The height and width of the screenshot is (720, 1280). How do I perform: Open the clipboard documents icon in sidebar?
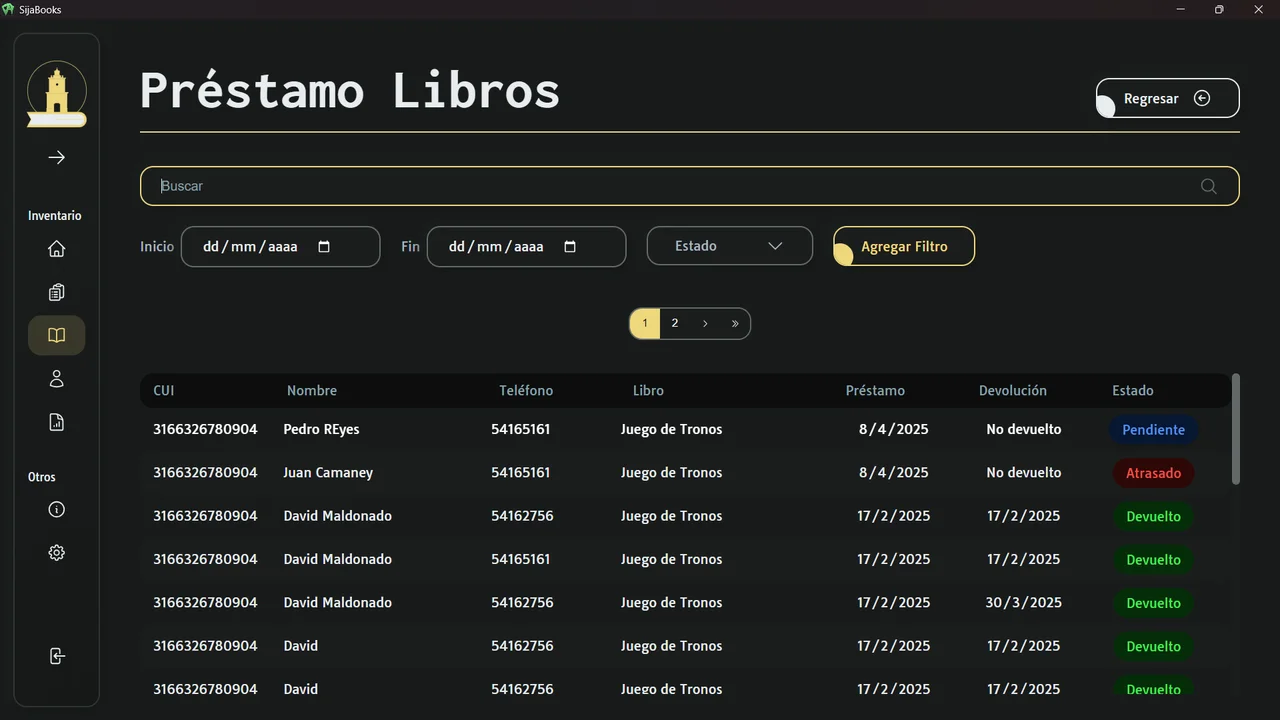57,292
